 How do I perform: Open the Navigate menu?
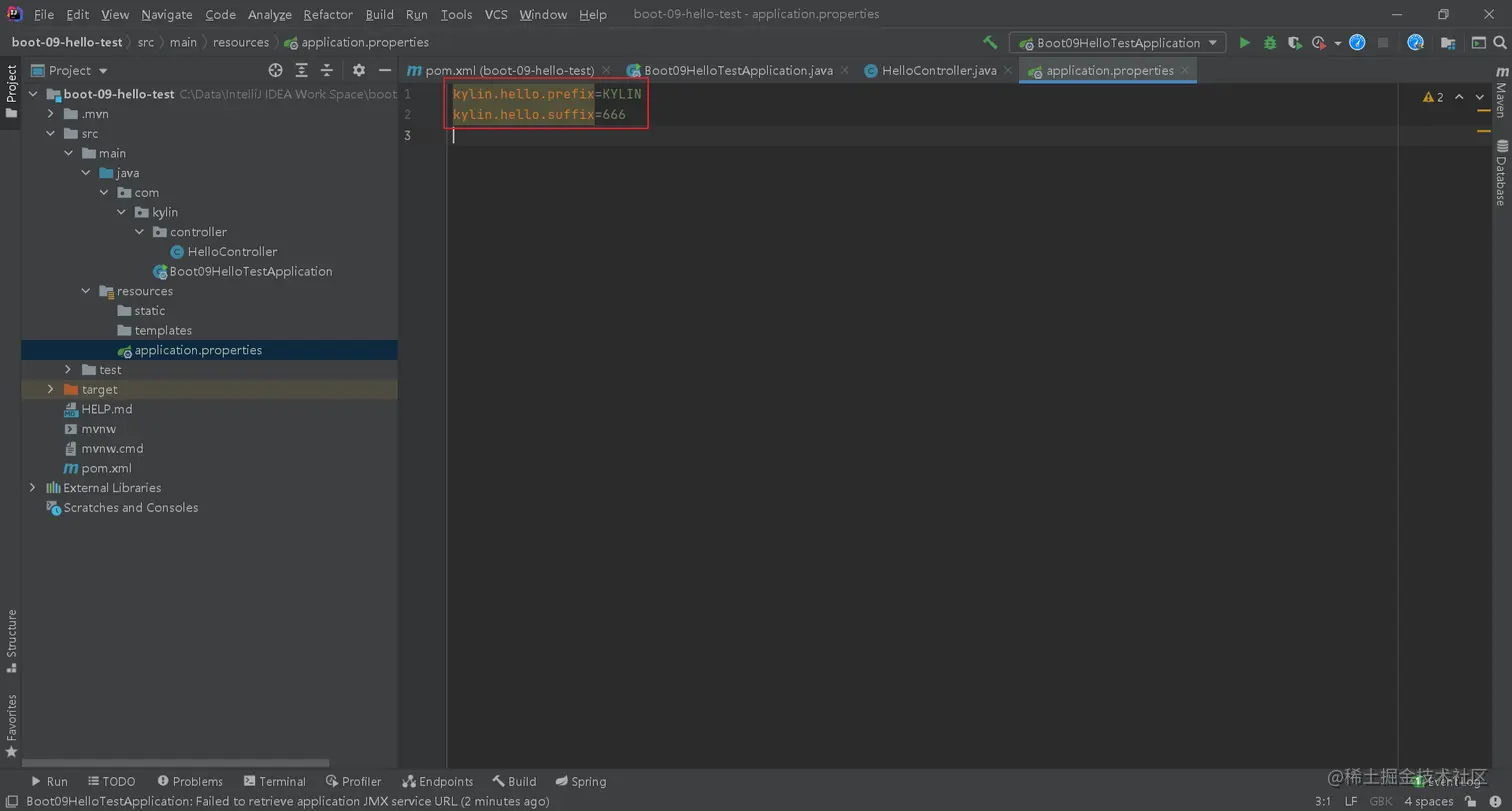167,15
